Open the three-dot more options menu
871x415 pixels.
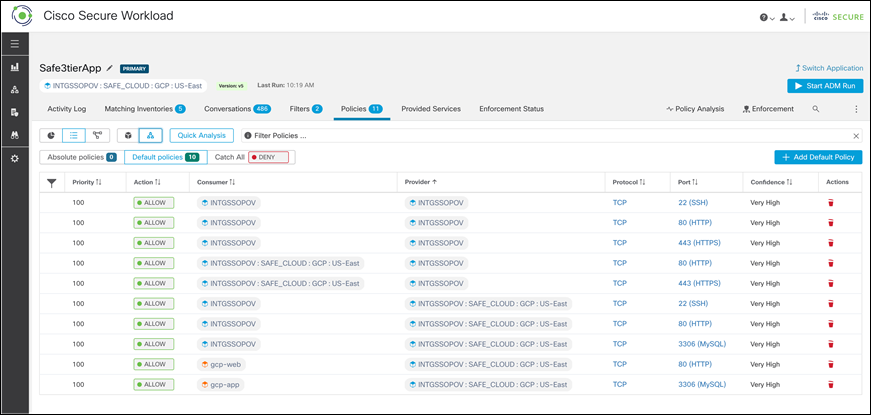tap(856, 109)
